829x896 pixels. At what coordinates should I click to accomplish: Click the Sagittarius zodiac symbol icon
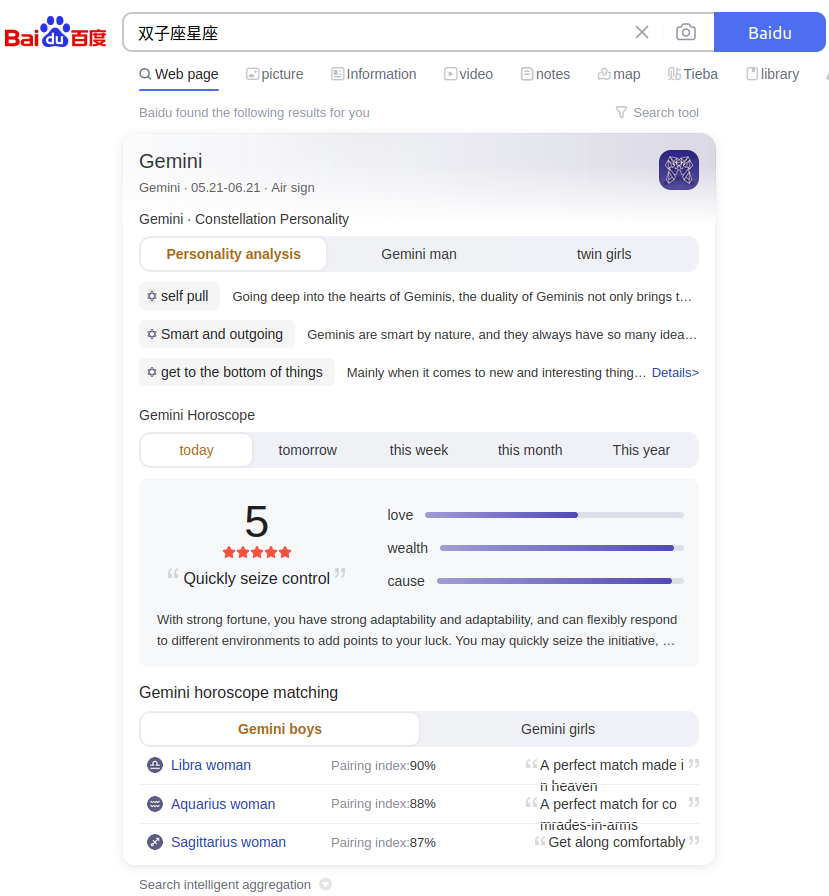(155, 842)
